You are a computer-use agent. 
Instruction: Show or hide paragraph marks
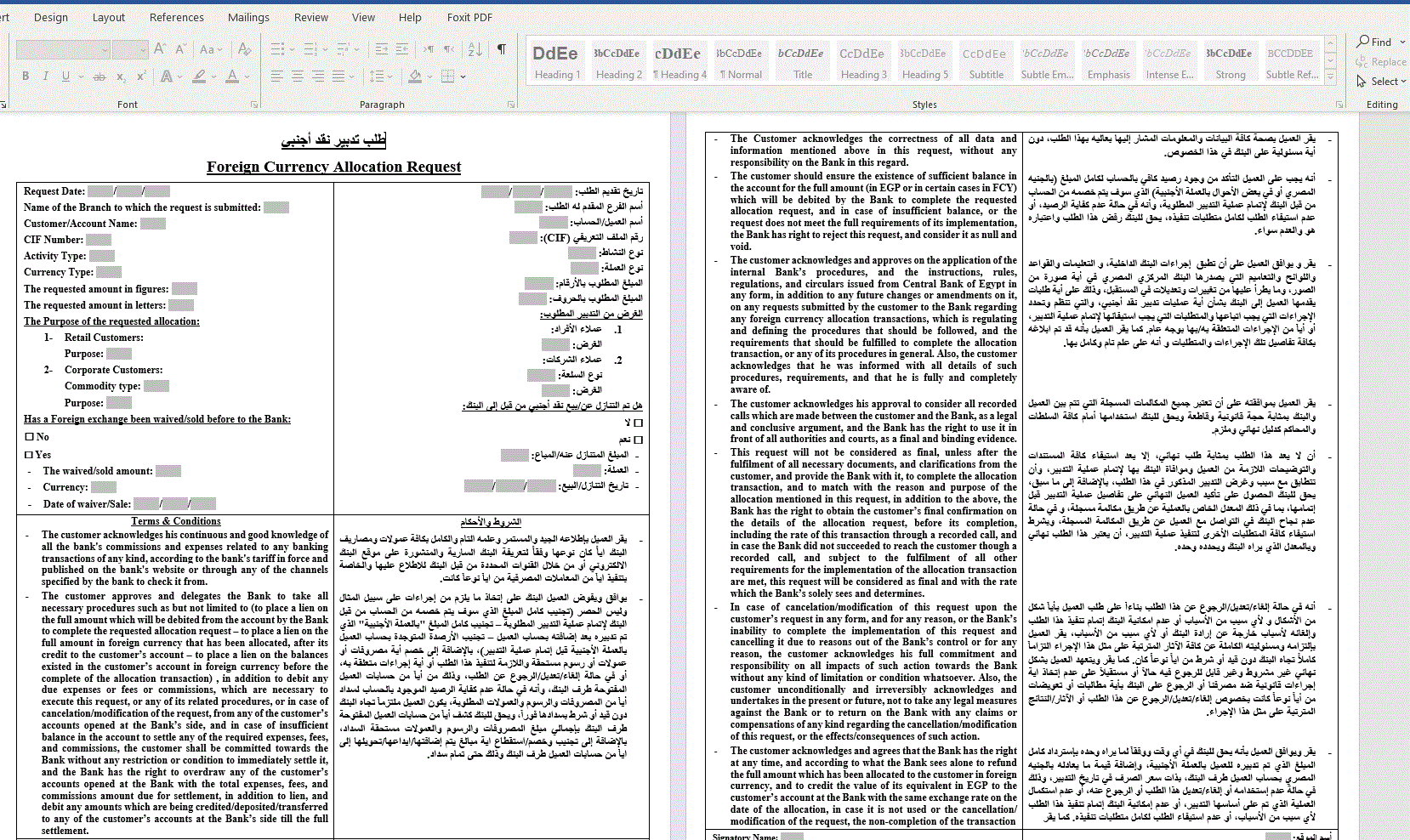[502, 50]
